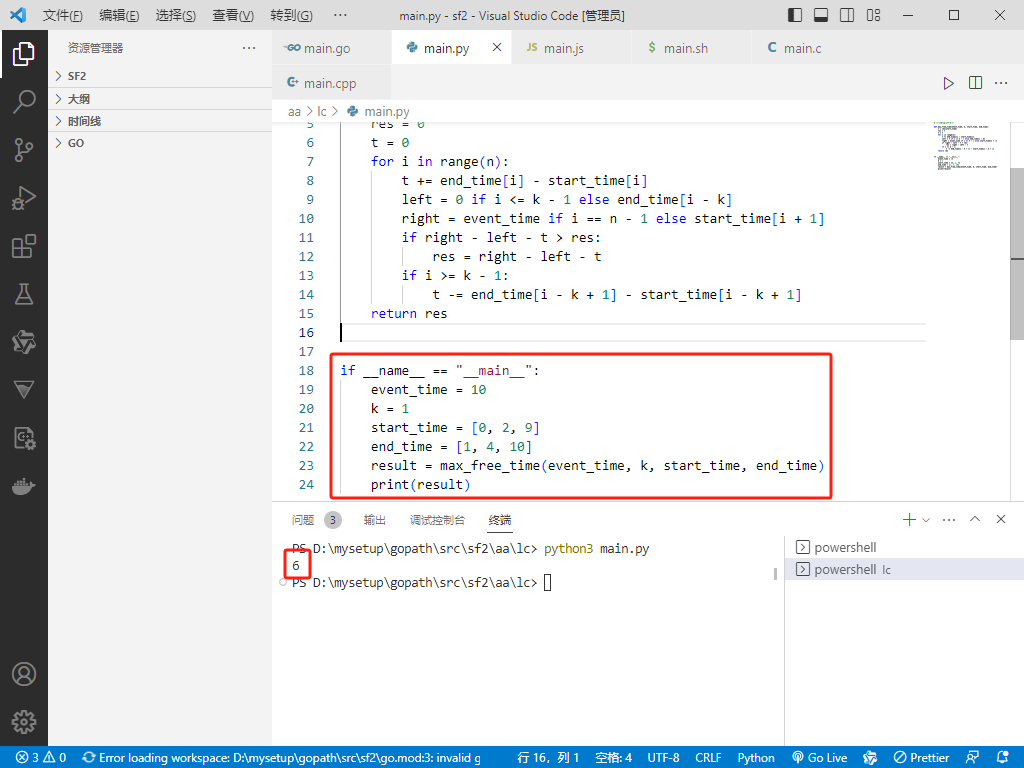Open the Explorer view in activity bar

pos(24,54)
